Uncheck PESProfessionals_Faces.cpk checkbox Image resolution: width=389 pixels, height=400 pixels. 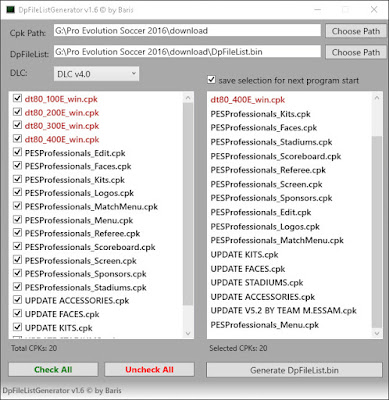coord(17,166)
